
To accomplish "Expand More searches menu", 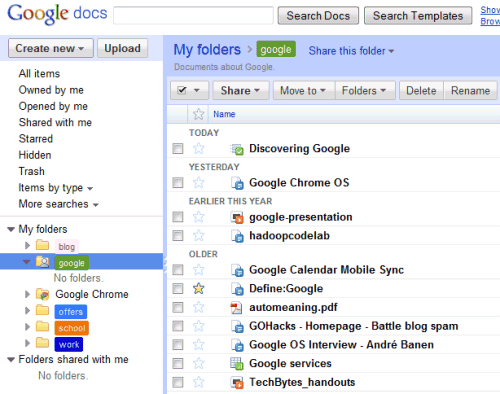I will pos(58,204).
